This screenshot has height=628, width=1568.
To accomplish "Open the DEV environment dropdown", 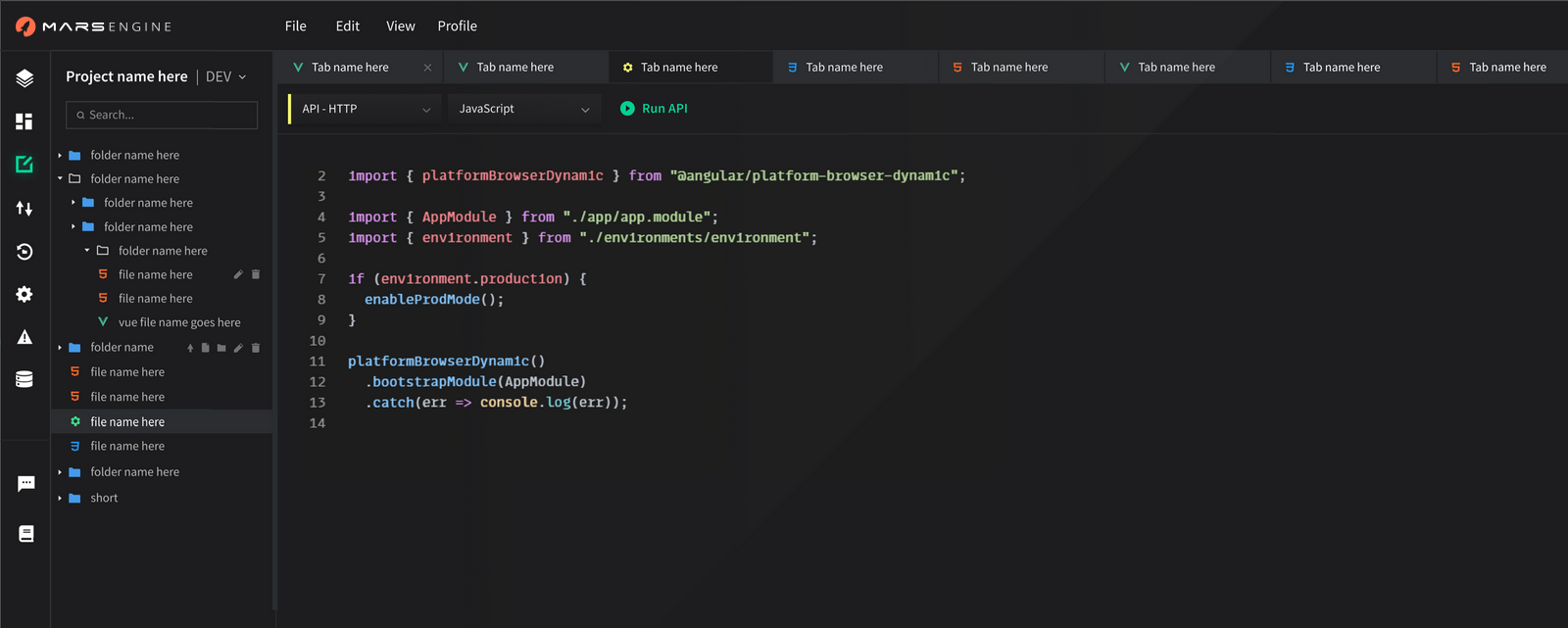I will 225,76.
